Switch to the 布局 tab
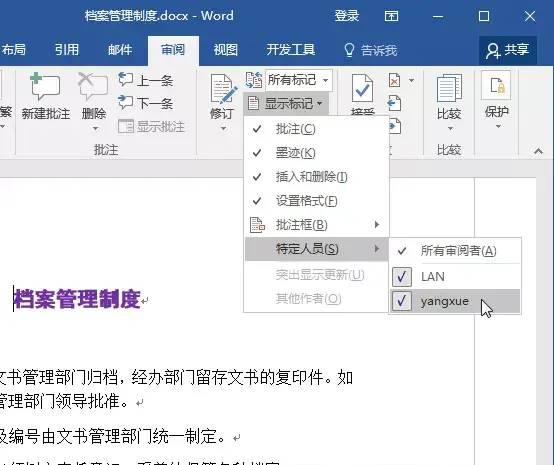Image resolution: width=554 pixels, height=465 pixels. (13, 50)
